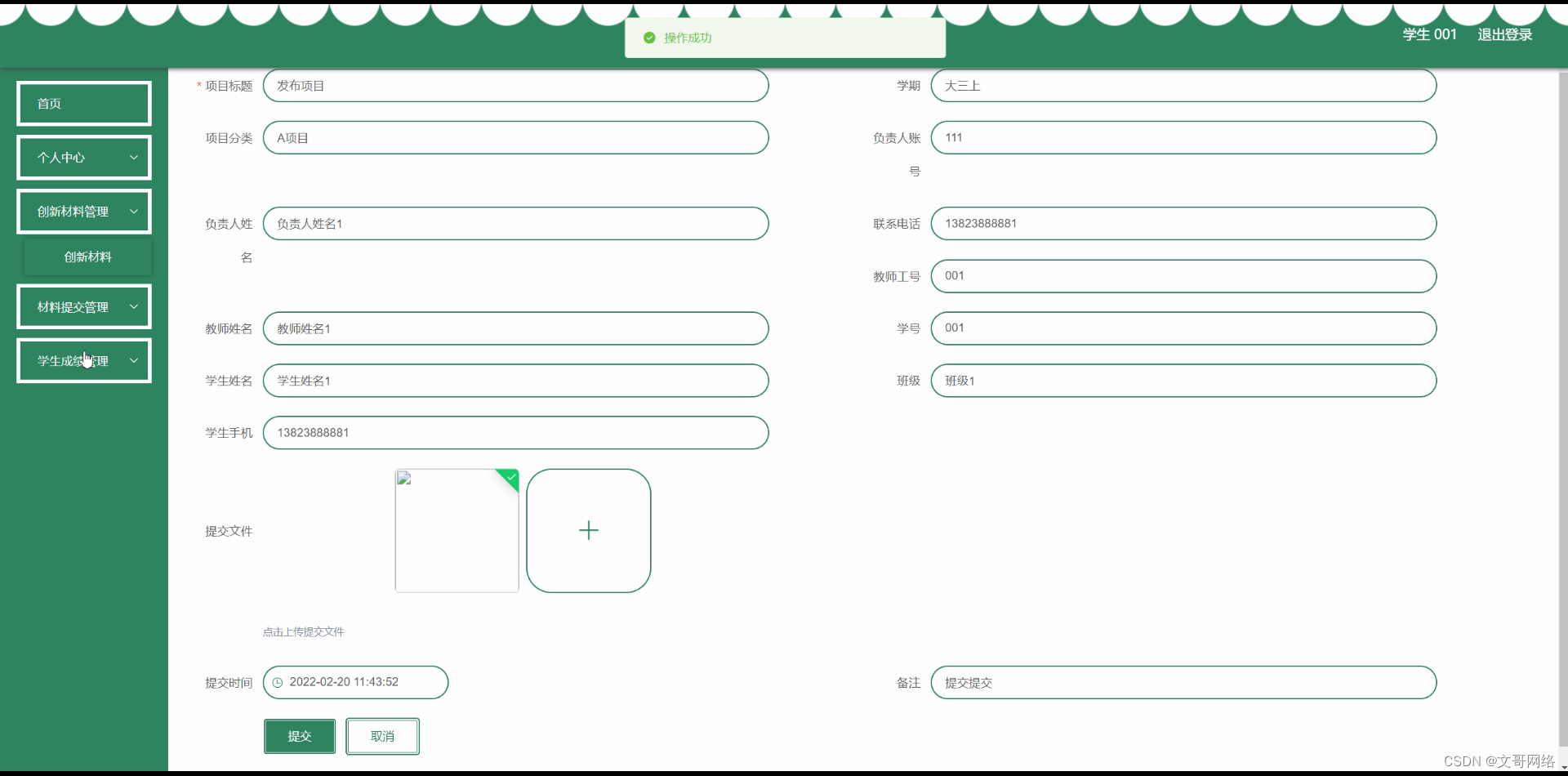
Task: Click the 项目分类 input field
Action: coord(516,138)
